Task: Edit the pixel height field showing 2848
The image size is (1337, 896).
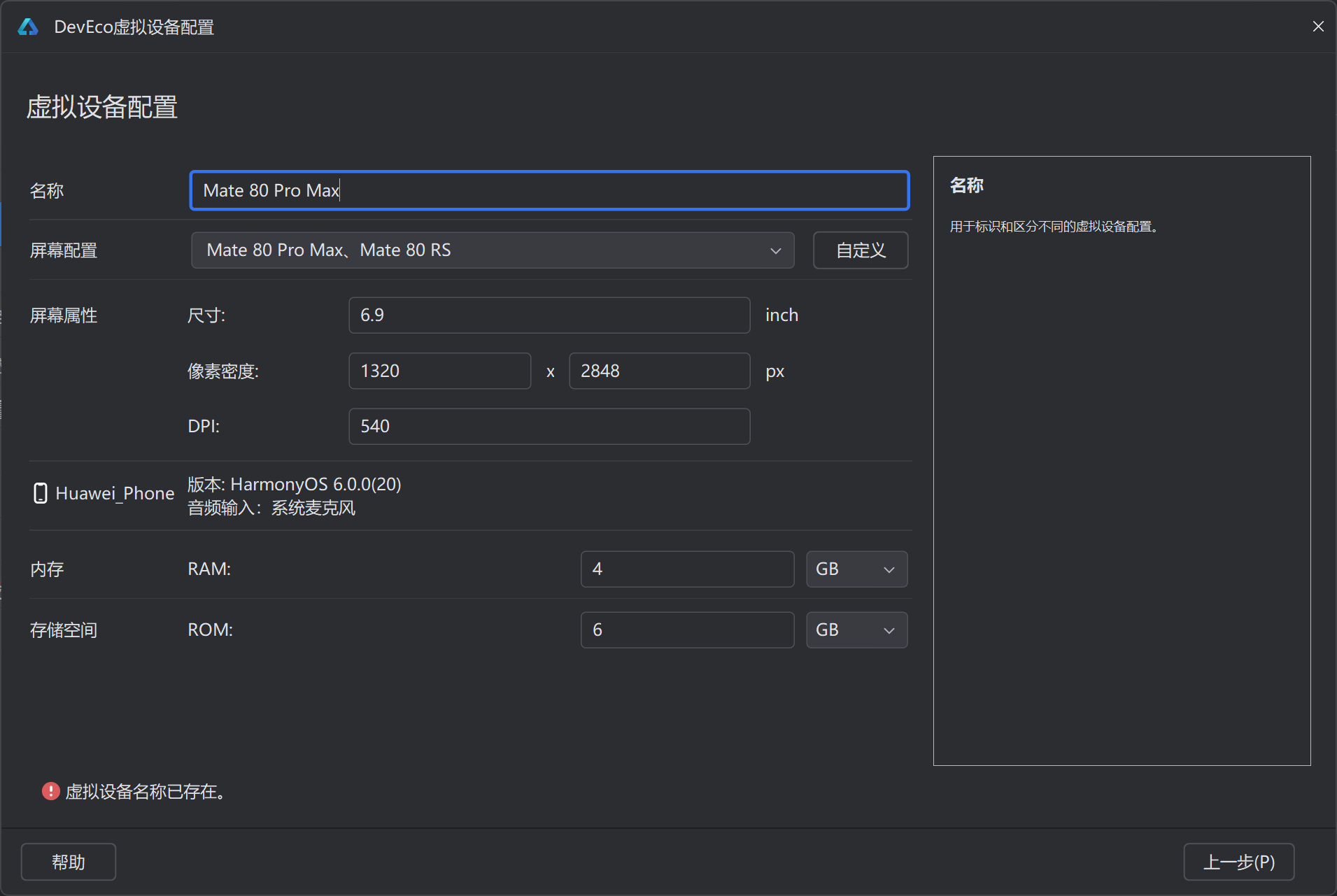Action: [x=660, y=371]
